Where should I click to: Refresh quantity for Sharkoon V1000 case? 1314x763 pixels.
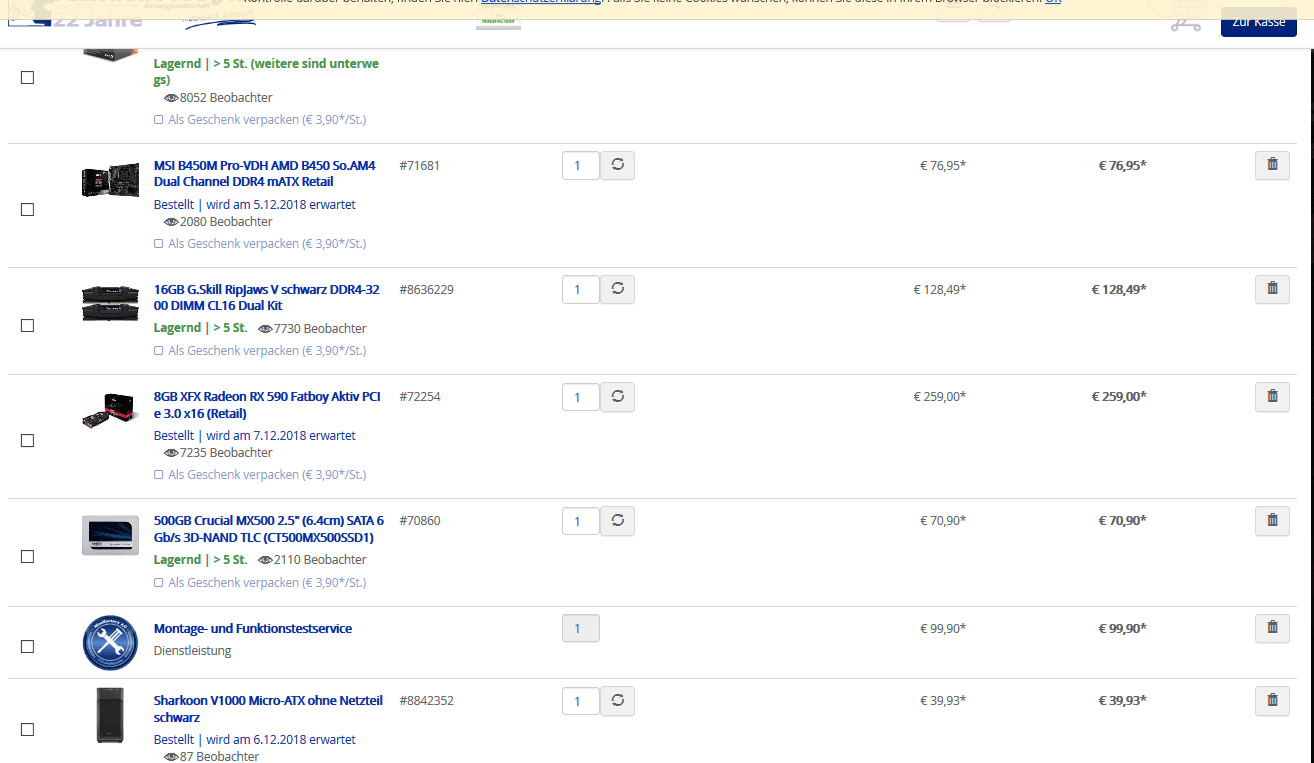click(618, 701)
